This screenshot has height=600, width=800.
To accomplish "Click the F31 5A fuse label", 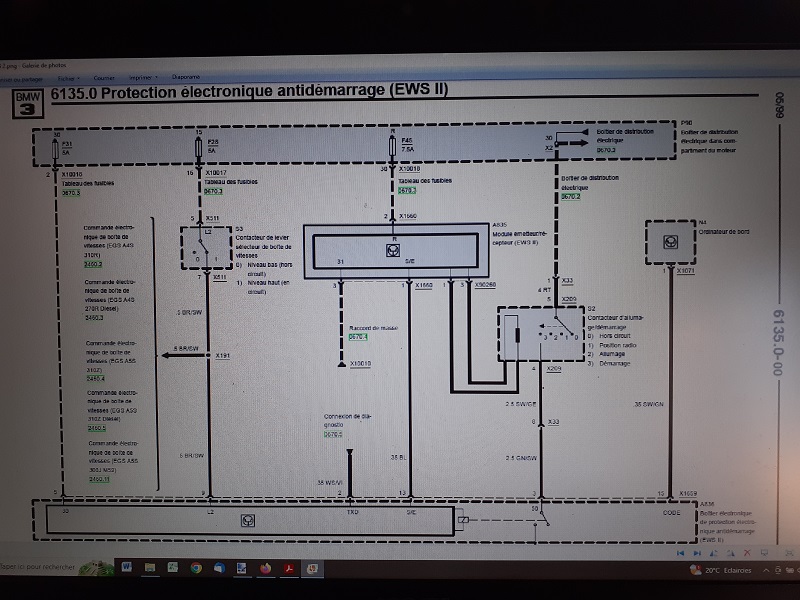I will [x=67, y=148].
